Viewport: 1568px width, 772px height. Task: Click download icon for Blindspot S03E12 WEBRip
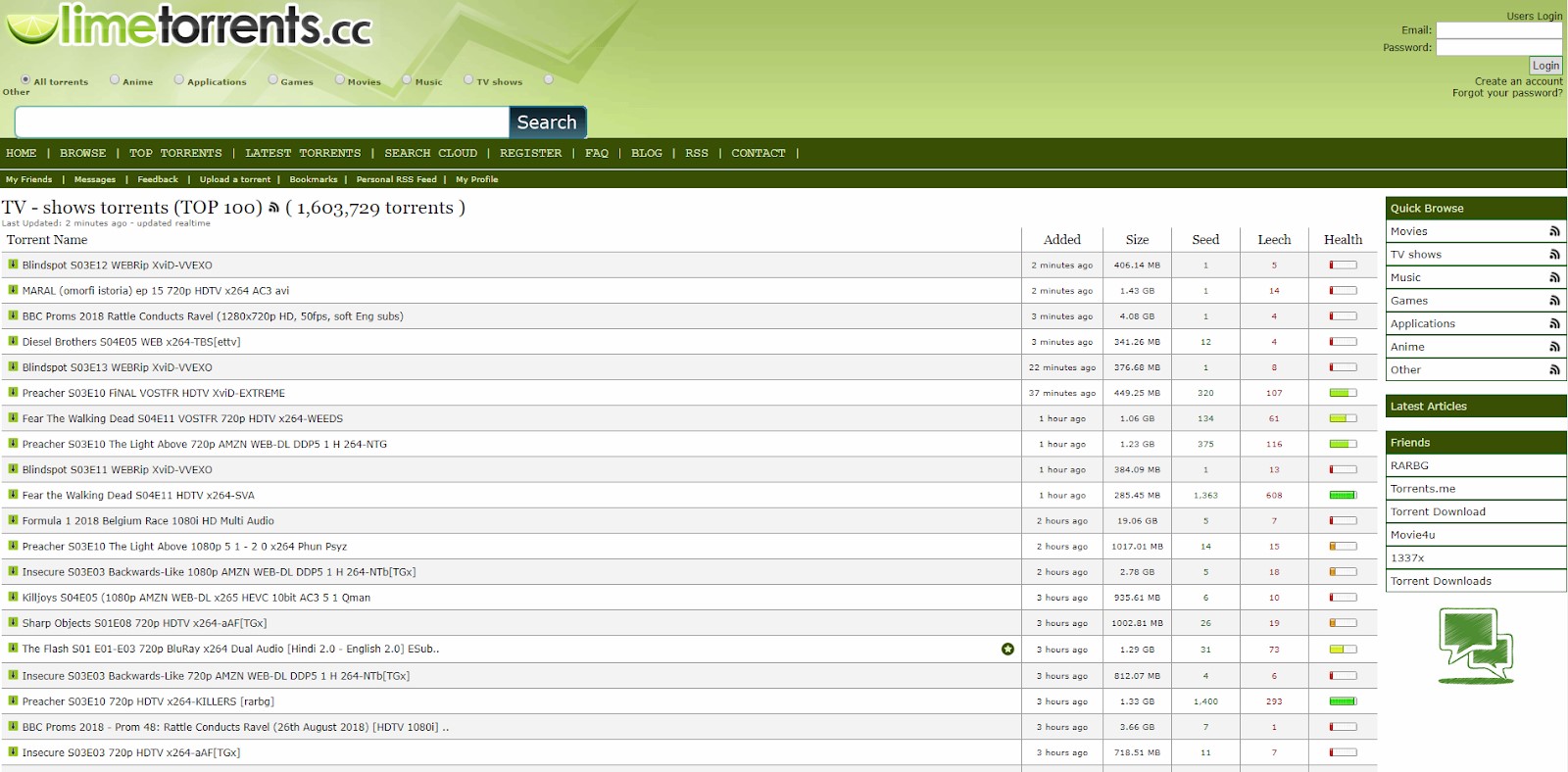[13, 265]
